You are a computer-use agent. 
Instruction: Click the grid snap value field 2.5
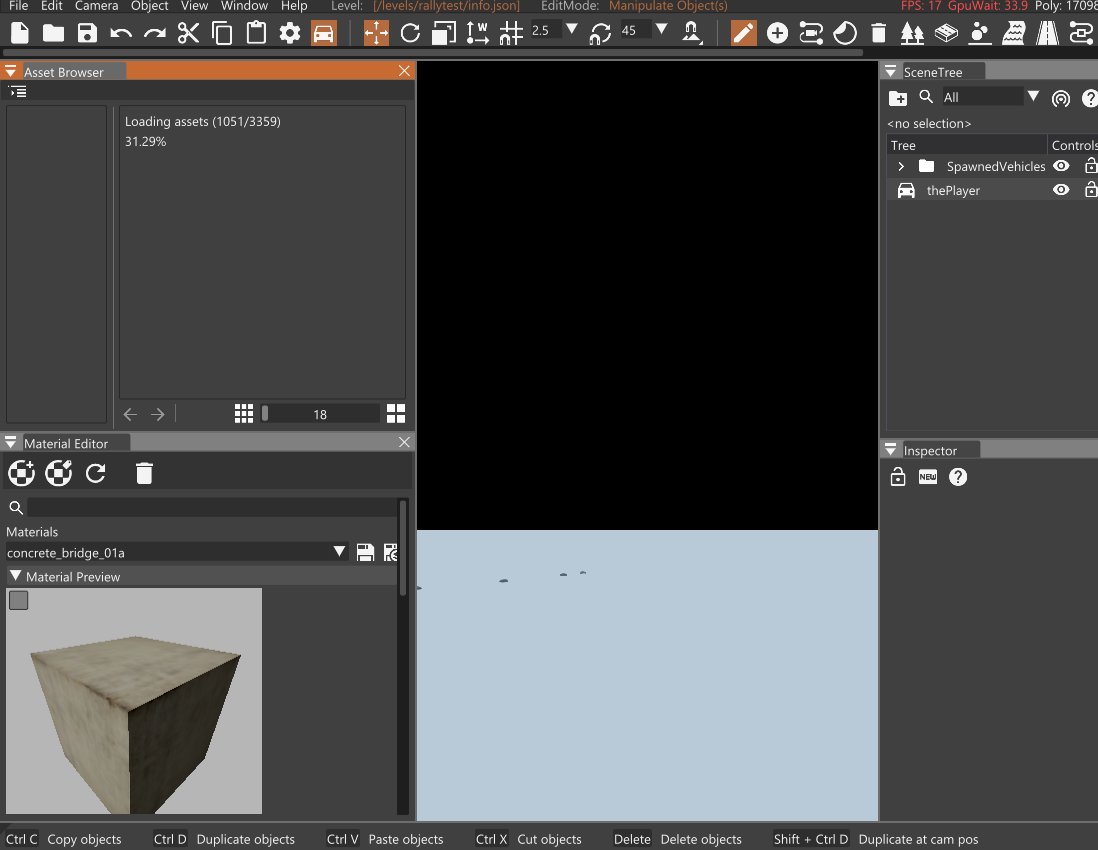click(545, 30)
